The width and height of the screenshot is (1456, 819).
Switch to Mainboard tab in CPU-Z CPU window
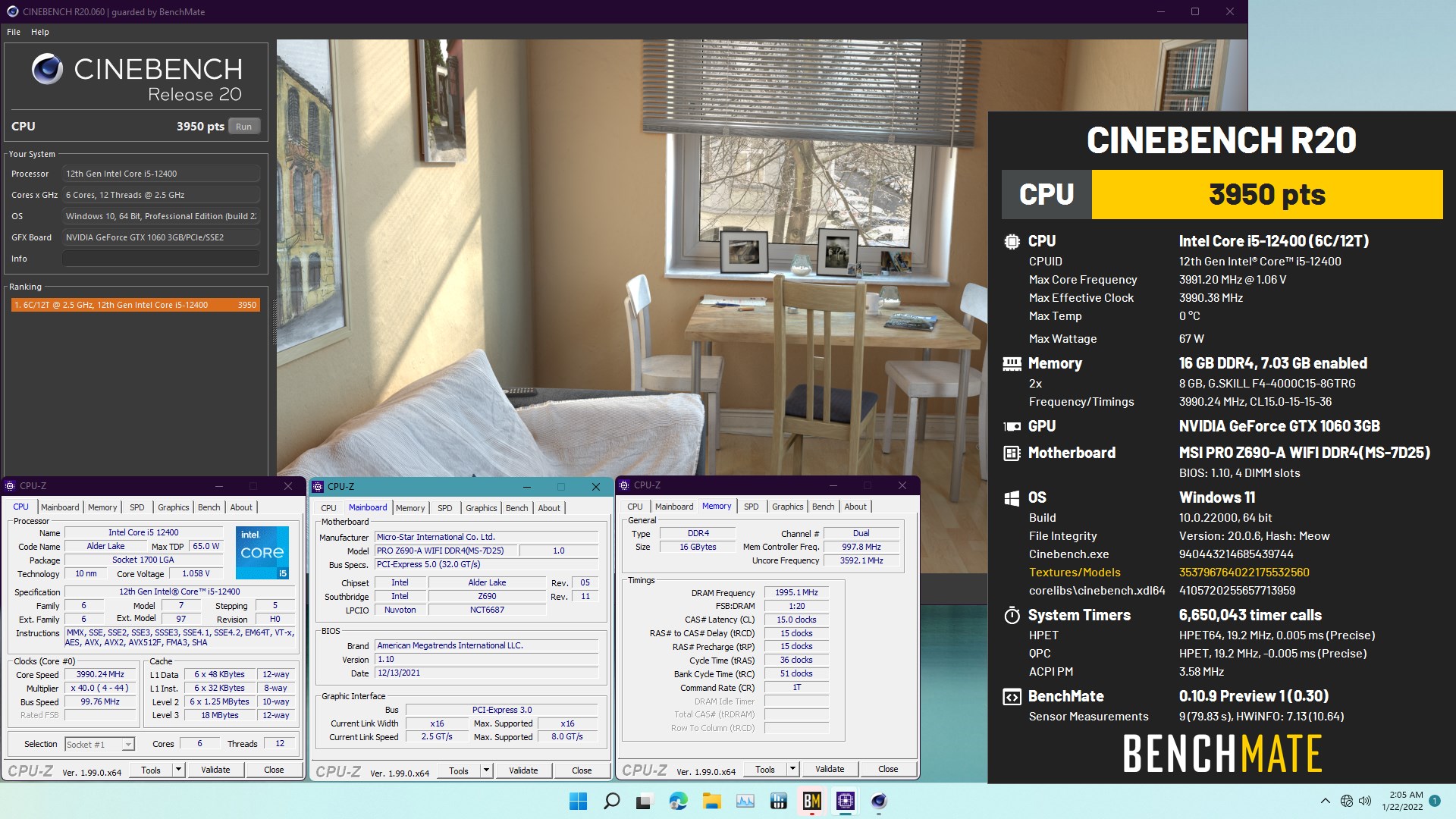tap(60, 507)
